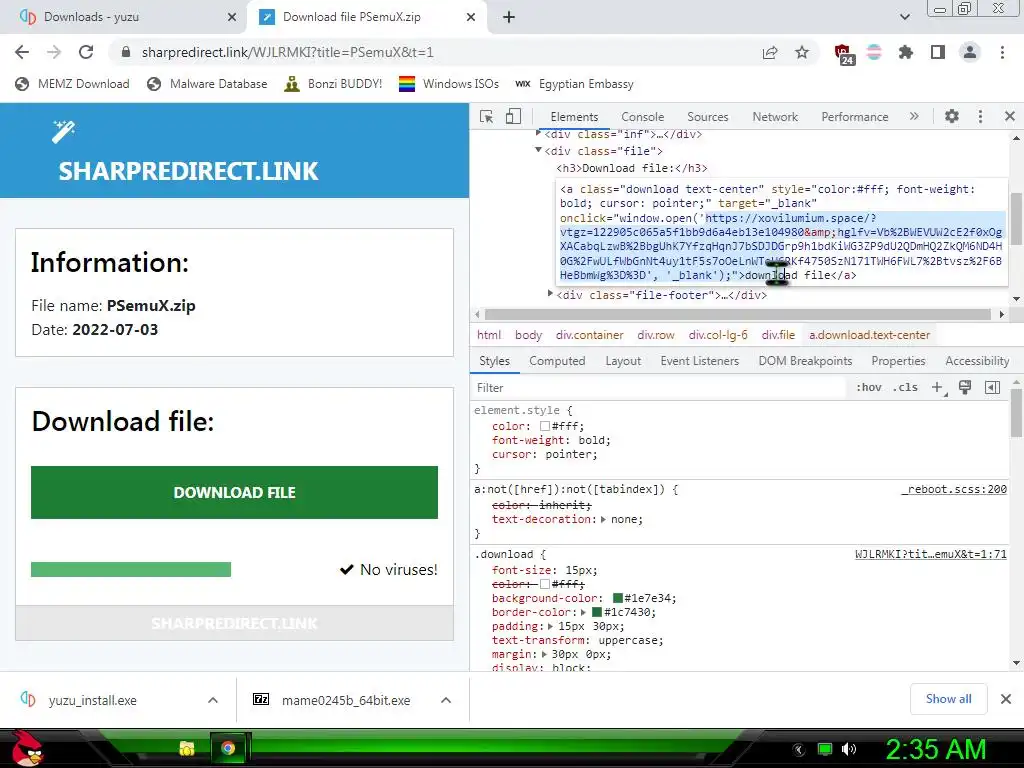Reload the current page
This screenshot has width=1024, height=768.
click(86, 52)
